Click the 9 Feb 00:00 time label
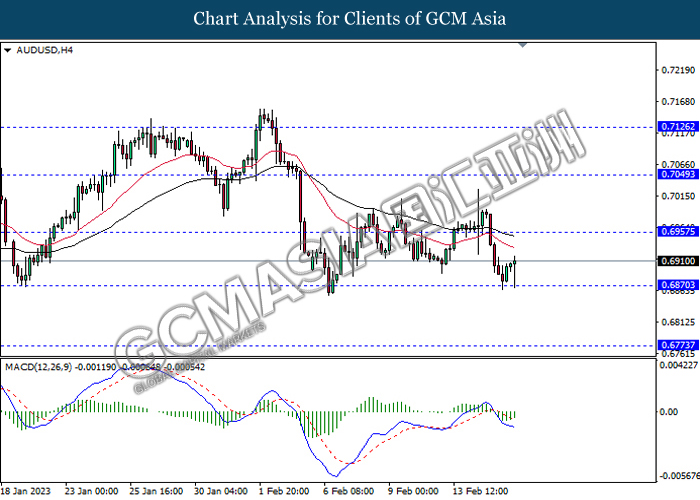Screen dimensions: 700x500 tap(414, 491)
